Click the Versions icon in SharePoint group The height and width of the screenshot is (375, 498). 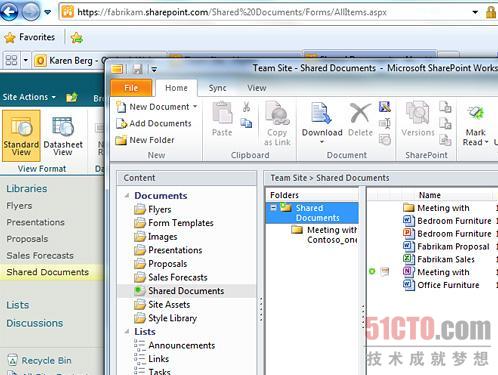[417, 113]
